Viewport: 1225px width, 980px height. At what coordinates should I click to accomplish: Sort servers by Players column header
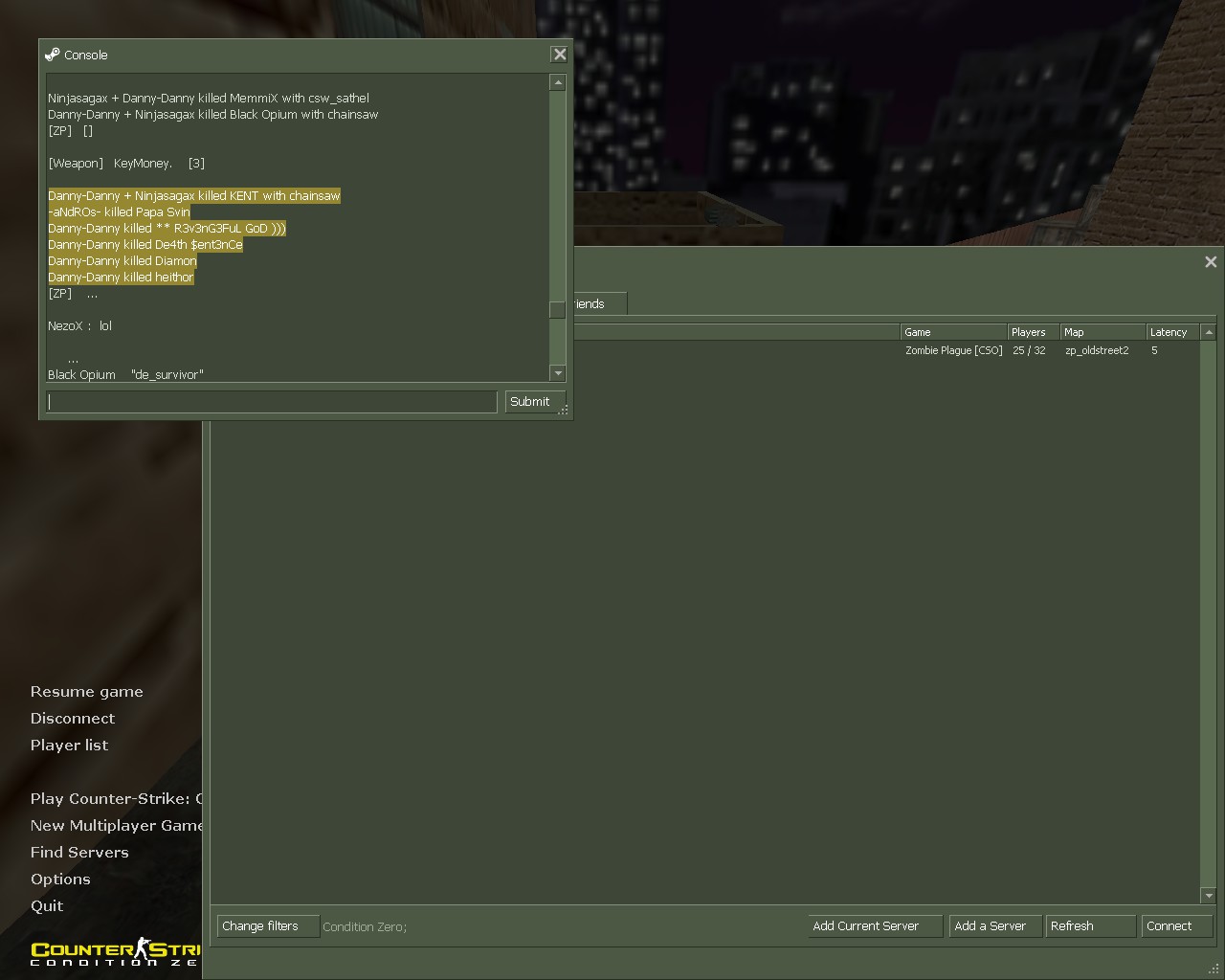coord(1032,332)
